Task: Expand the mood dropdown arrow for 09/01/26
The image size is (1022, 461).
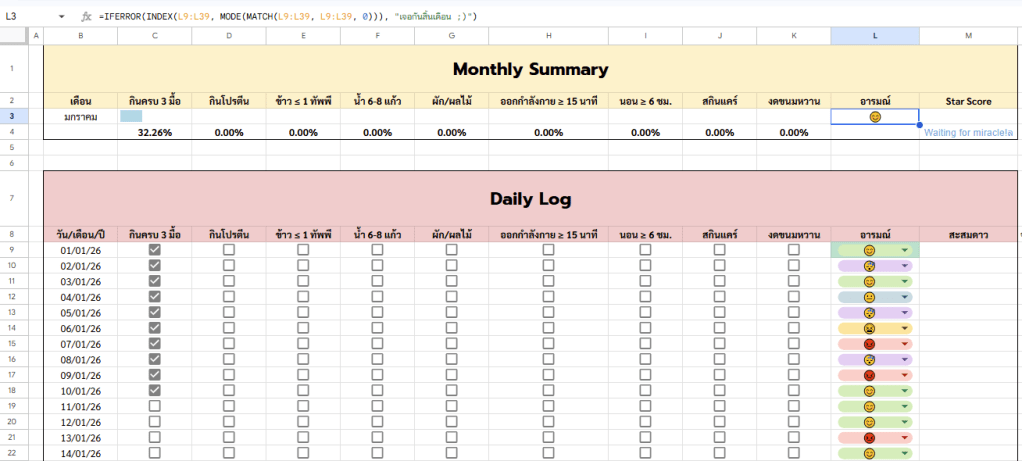Action: [x=906, y=375]
